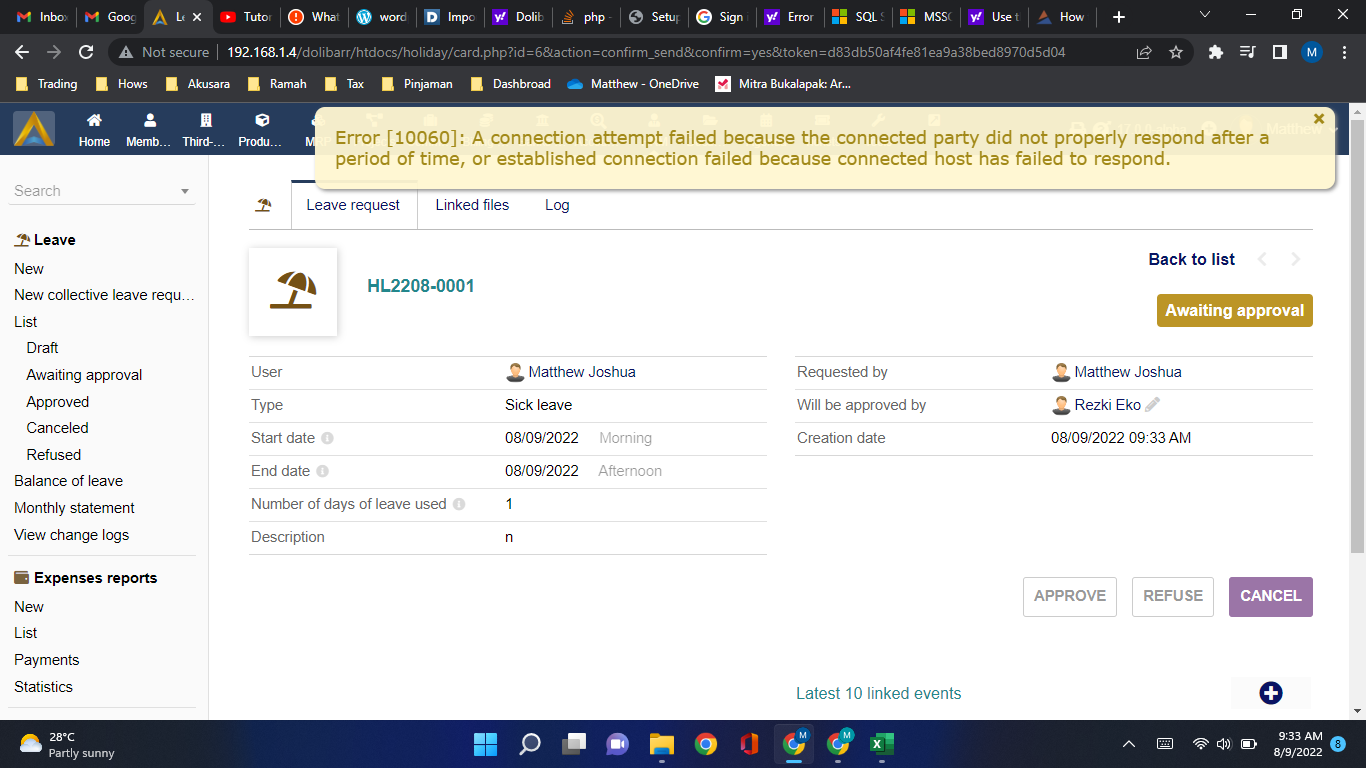Click the beach umbrella tab icon

(x=264, y=205)
